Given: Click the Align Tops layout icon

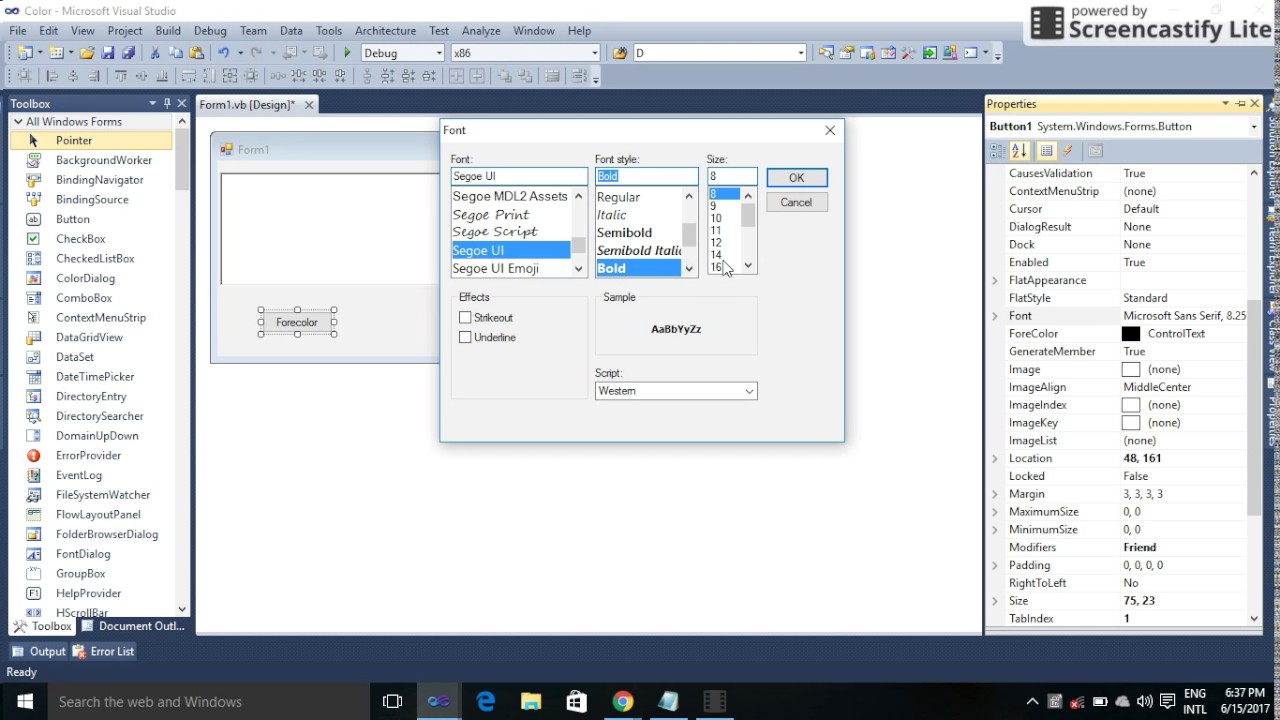Looking at the screenshot, I should pyautogui.click(x=121, y=76).
